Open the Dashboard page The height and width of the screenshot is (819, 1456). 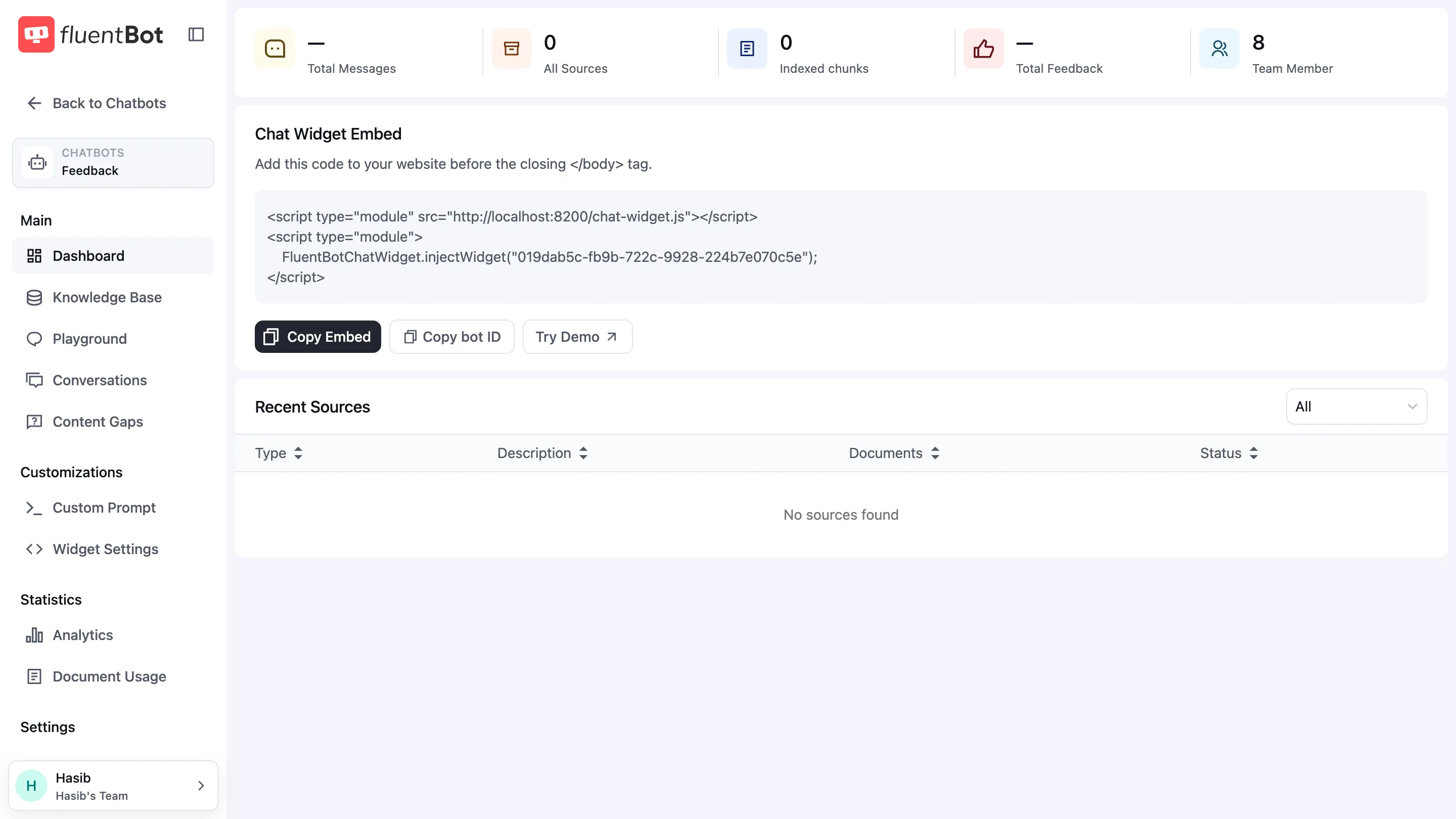tap(113, 255)
